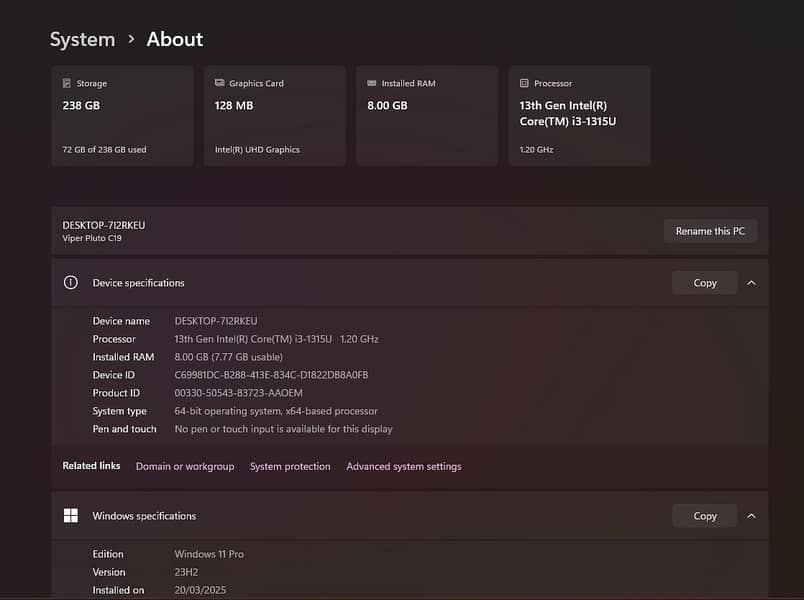Click the Processor value in Device specifications
The width and height of the screenshot is (804, 600).
(276, 339)
